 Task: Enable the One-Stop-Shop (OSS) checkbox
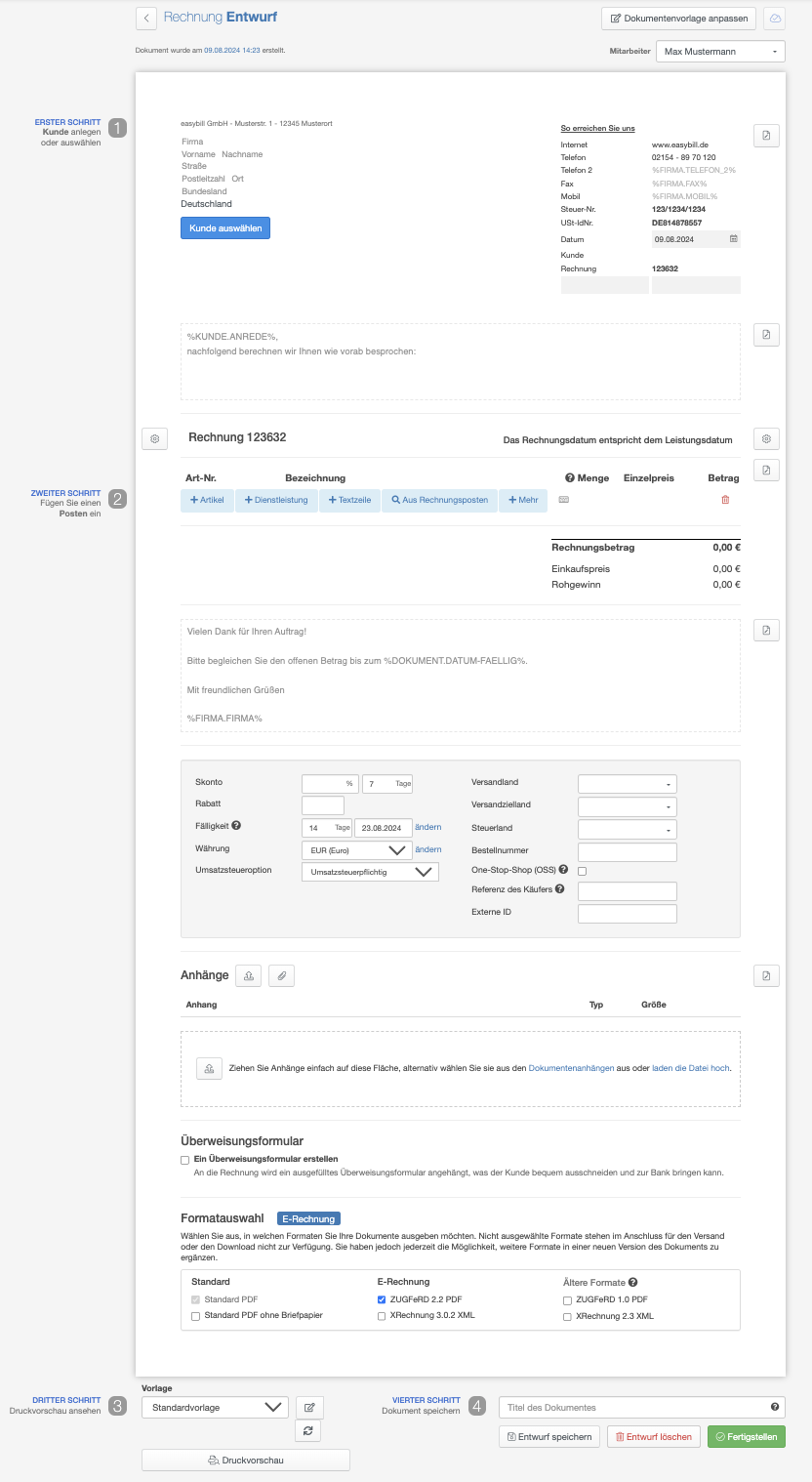(583, 870)
